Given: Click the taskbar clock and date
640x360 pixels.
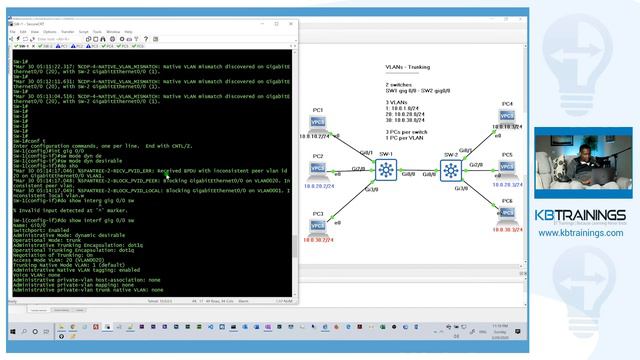Looking at the screenshot, I should (x=500, y=332).
